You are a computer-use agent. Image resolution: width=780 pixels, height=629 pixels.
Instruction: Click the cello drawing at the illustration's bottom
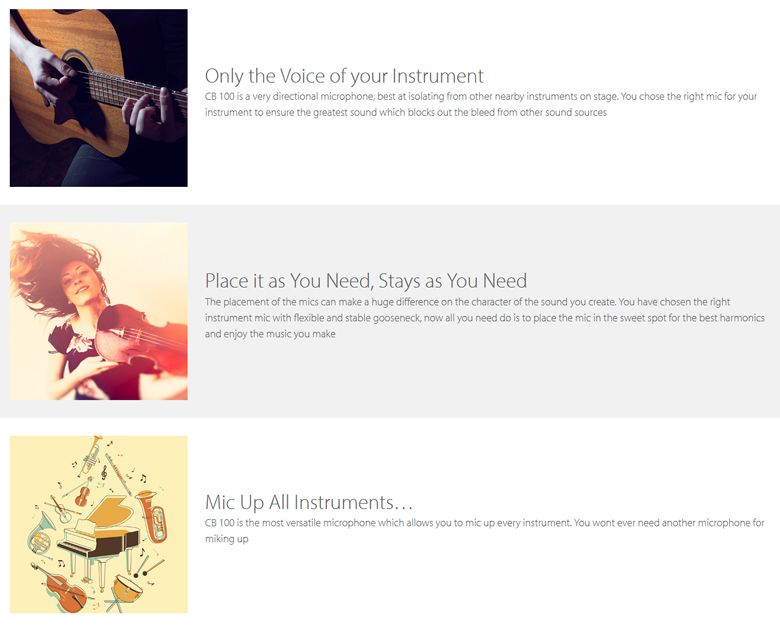coord(59,588)
